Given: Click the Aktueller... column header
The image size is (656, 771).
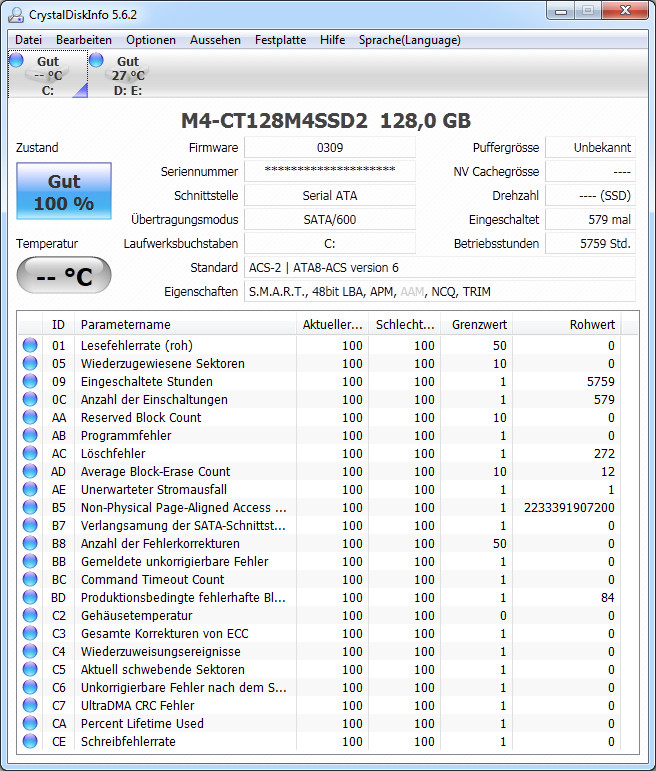Looking at the screenshot, I should click(x=332, y=325).
